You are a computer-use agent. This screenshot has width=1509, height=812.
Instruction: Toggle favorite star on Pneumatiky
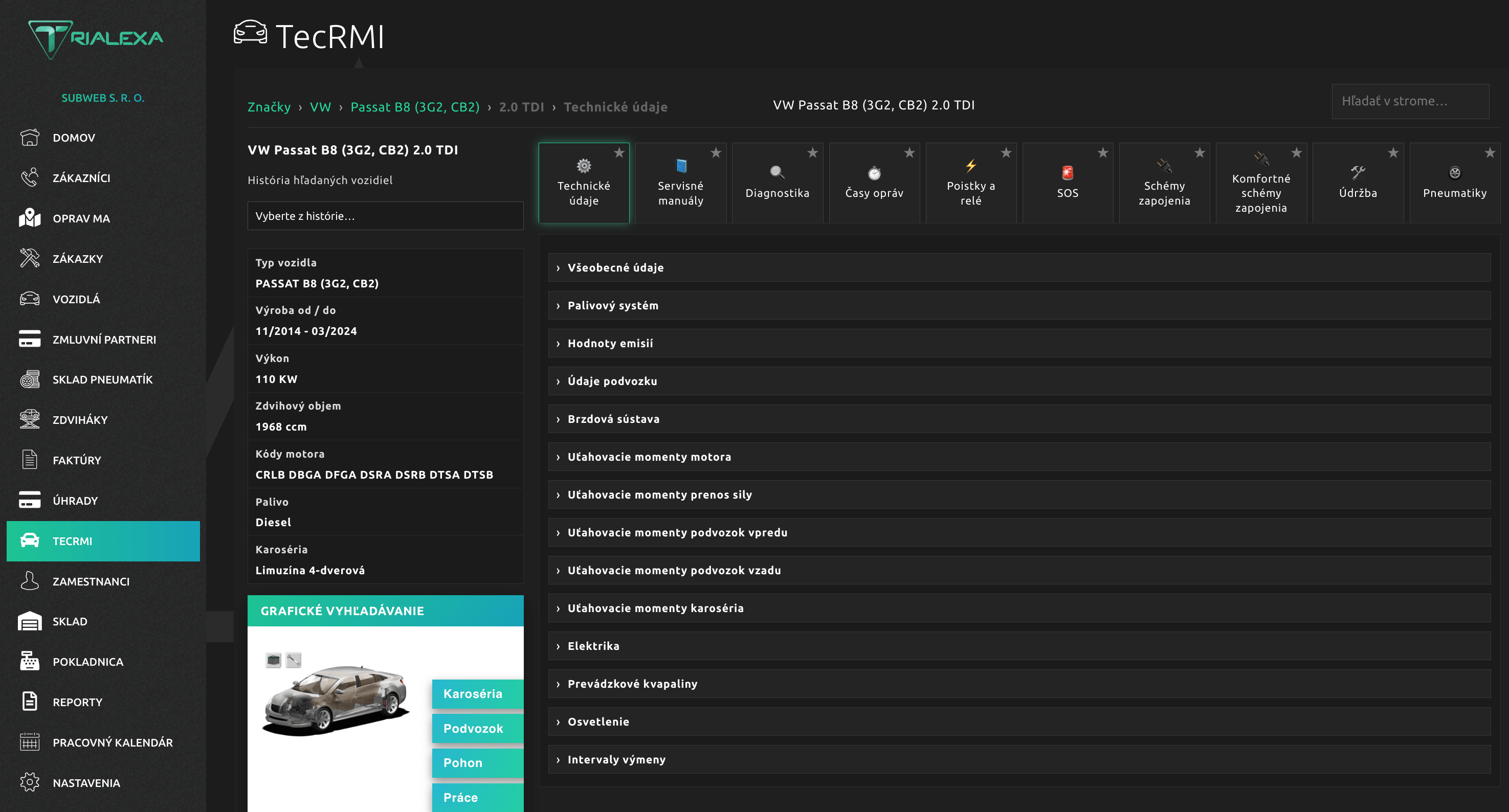pos(1490,153)
